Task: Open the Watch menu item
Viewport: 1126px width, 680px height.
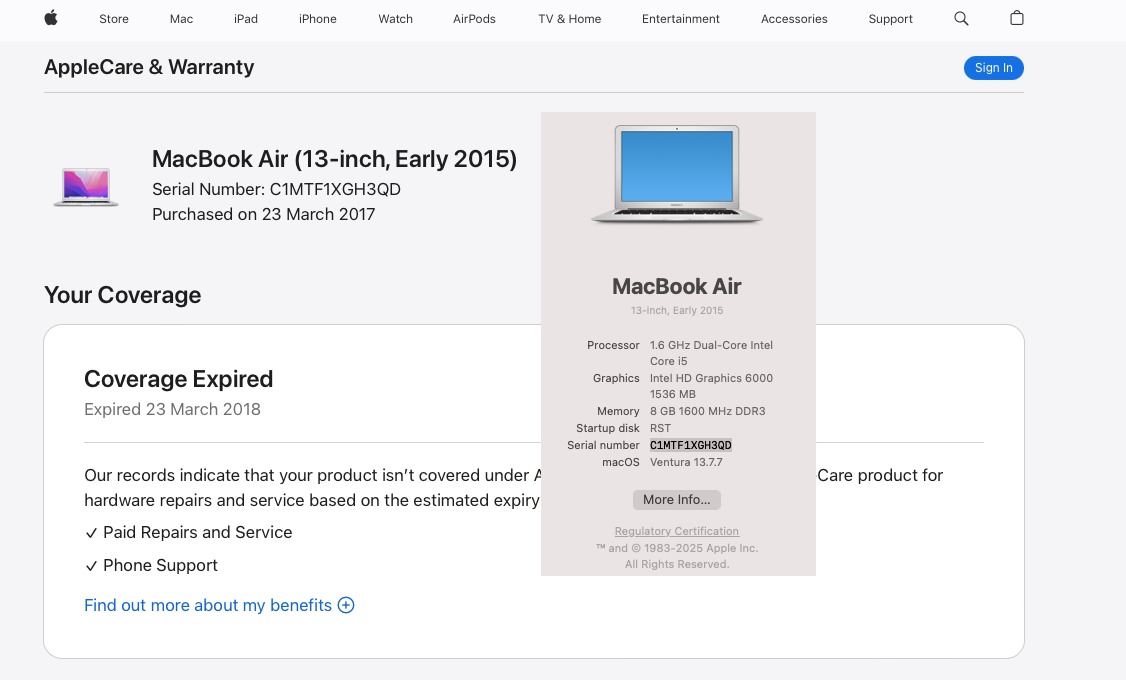Action: (395, 19)
